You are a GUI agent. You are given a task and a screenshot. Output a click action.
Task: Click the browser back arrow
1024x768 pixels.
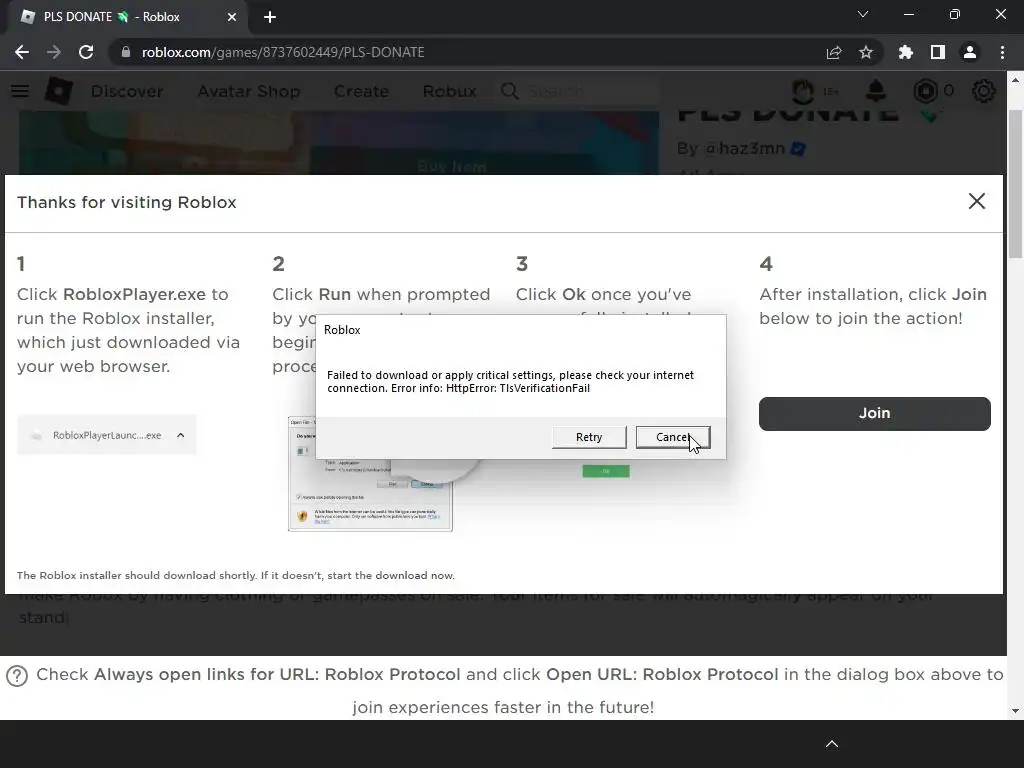22,52
